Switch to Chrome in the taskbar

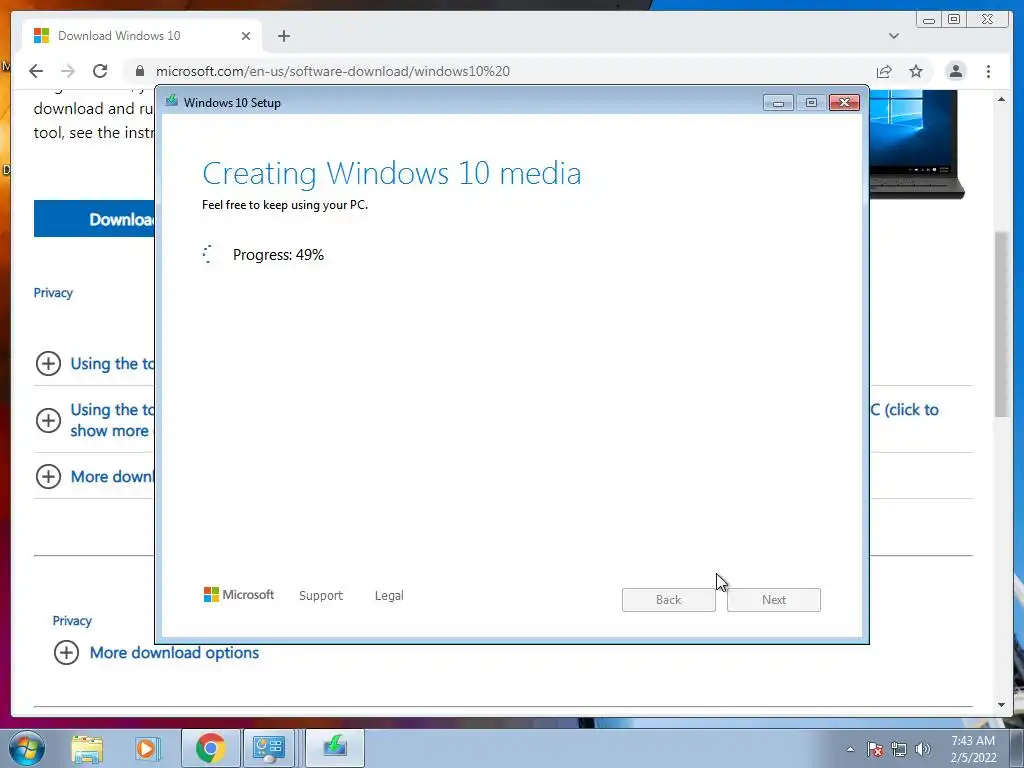210,748
